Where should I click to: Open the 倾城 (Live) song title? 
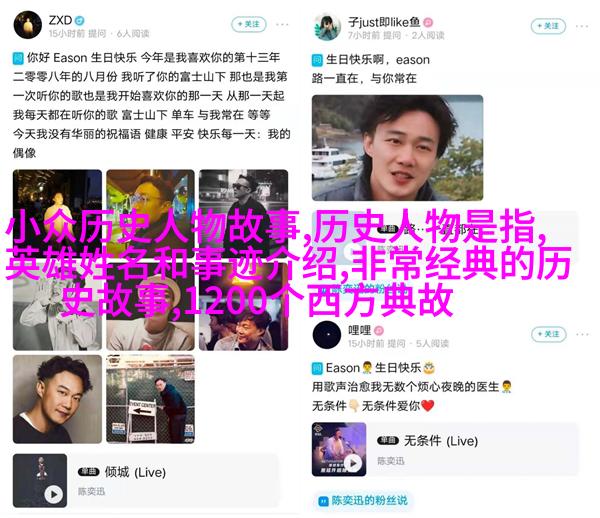pyautogui.click(x=135, y=472)
